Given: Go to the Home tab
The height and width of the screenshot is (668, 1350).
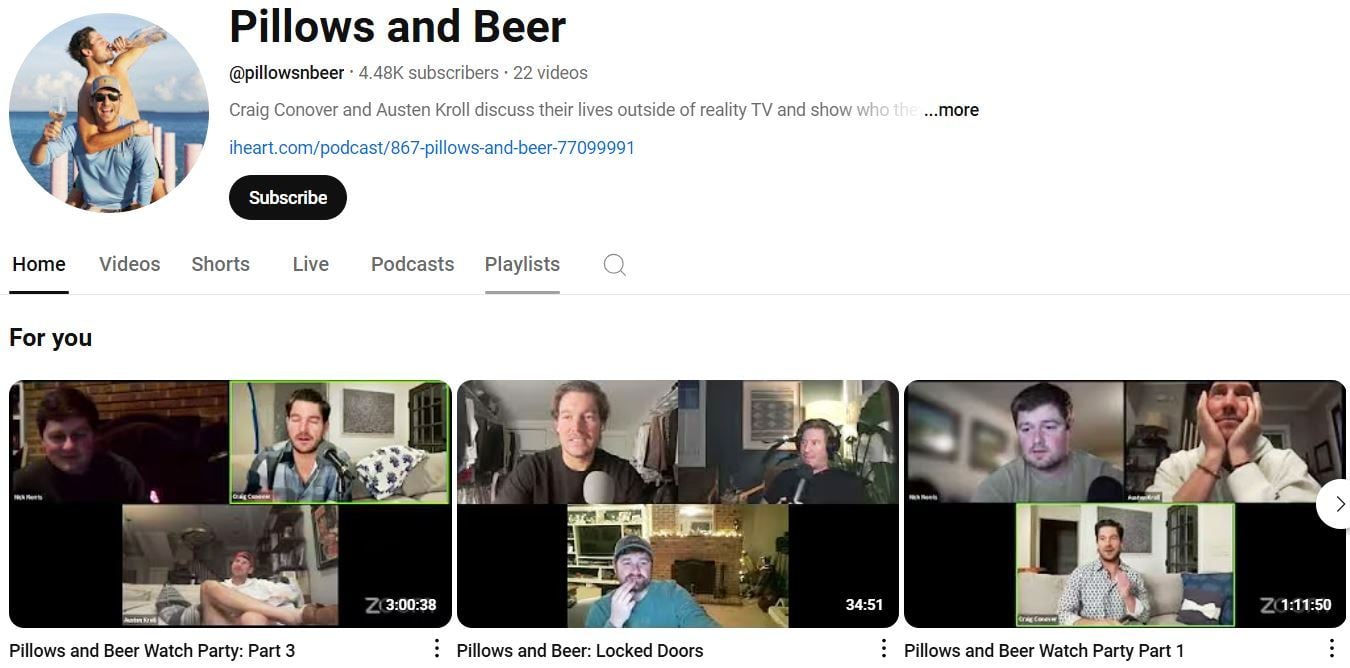Looking at the screenshot, I should (39, 264).
